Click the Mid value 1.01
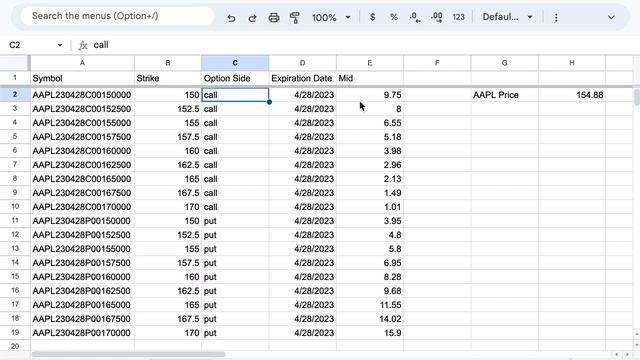 (x=370, y=207)
